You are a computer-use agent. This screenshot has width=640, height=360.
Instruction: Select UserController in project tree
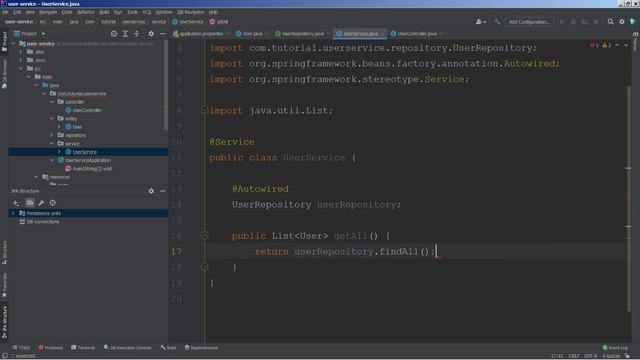coord(83,110)
